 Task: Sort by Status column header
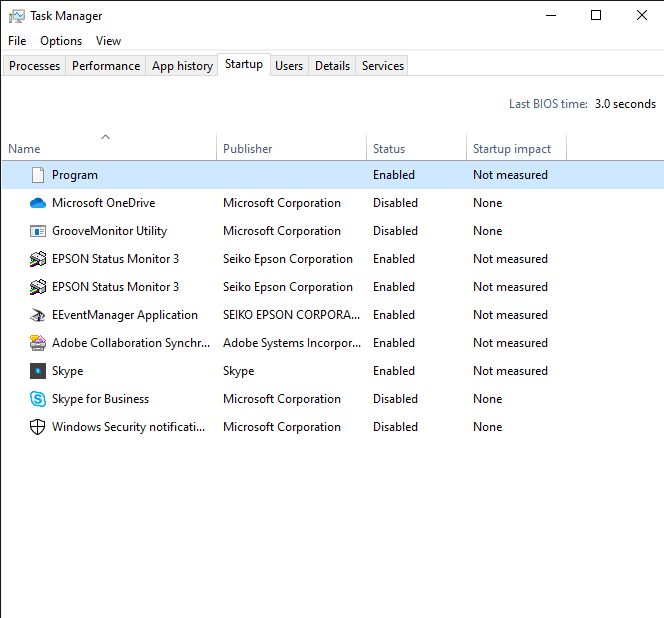coord(389,149)
